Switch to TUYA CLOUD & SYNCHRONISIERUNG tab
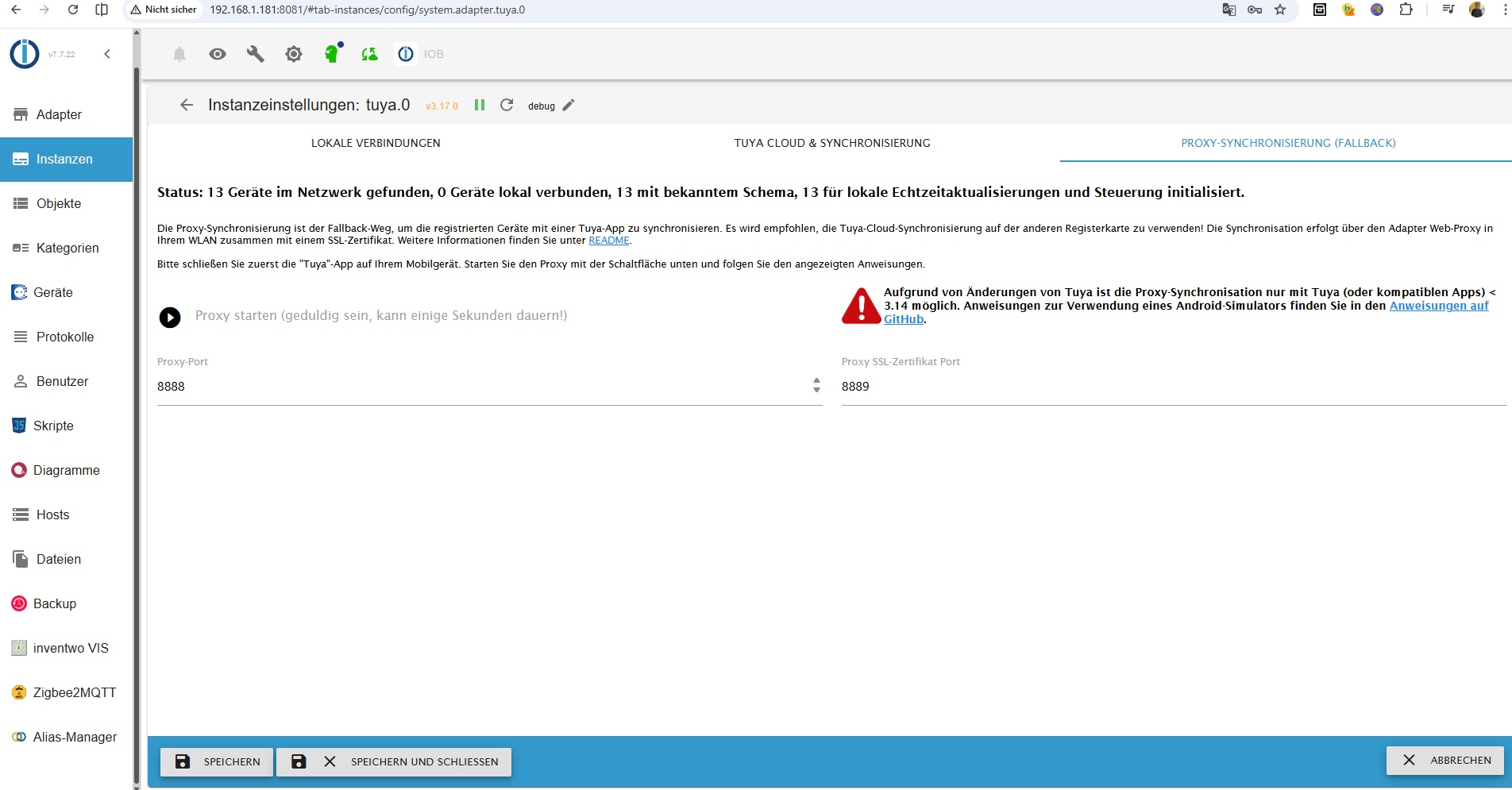The width and height of the screenshot is (1512, 790). click(831, 143)
